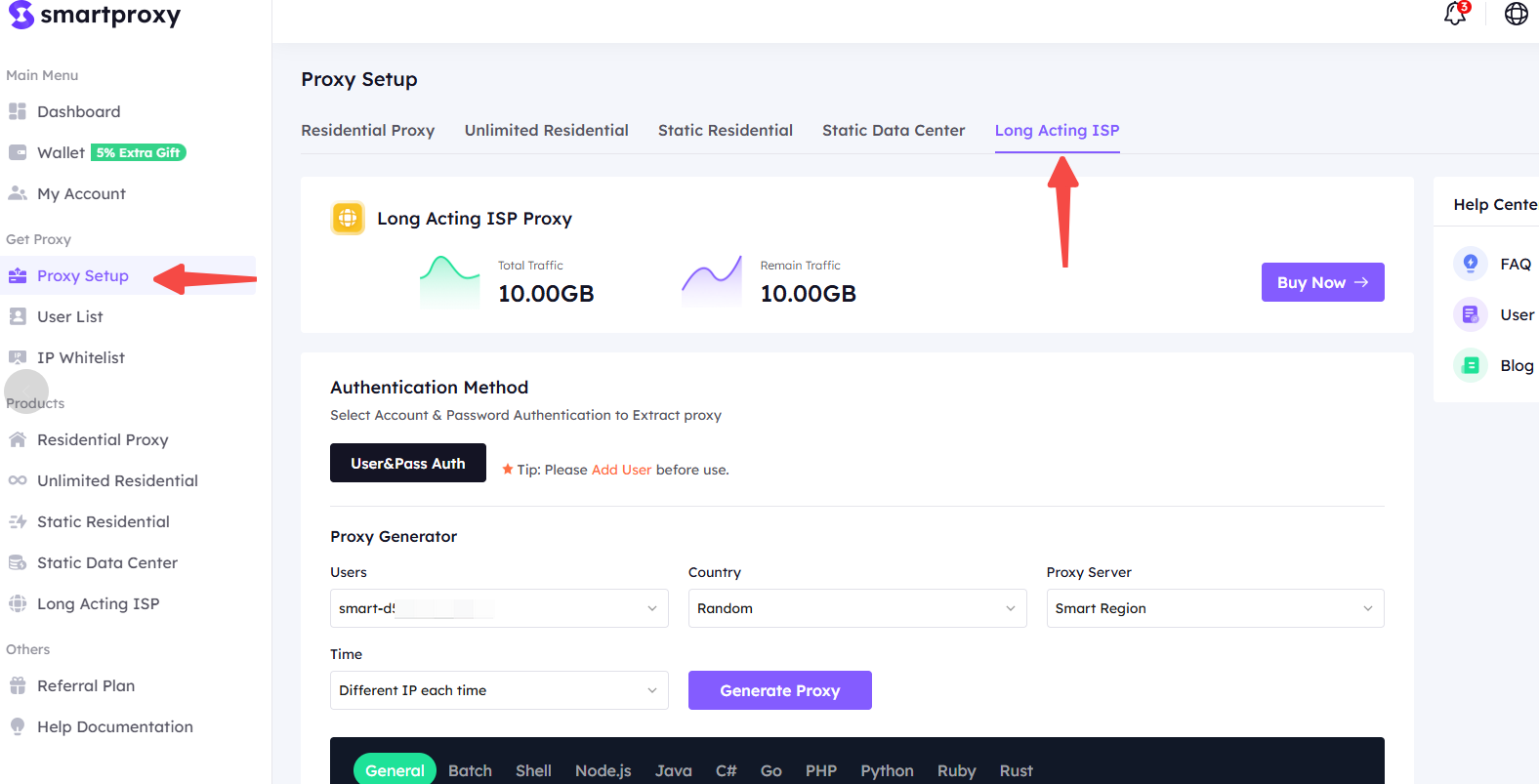Open IP Whitelist menu item

(81, 357)
